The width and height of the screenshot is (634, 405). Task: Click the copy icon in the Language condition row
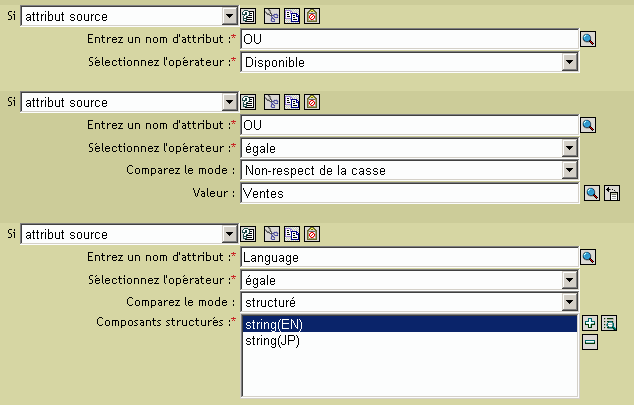[291, 234]
